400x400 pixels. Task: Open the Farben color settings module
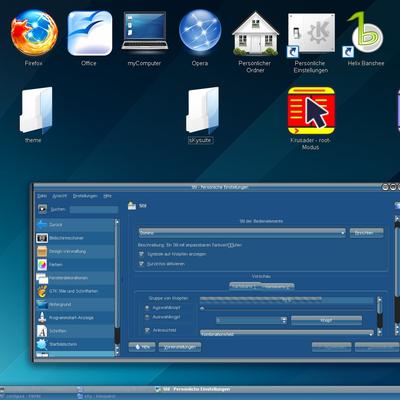coord(75,265)
